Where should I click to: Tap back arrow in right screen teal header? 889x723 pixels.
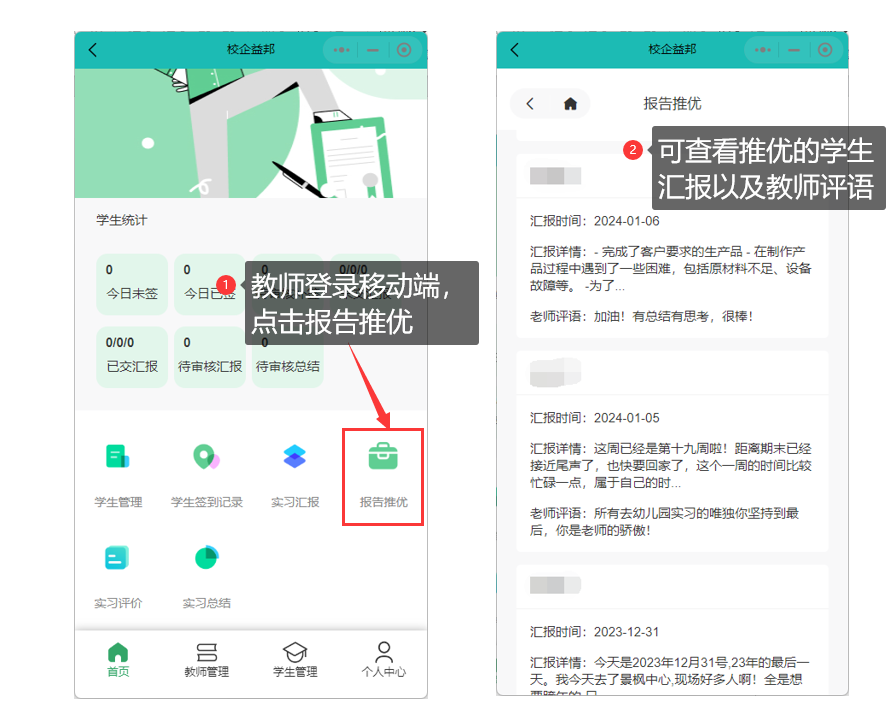515,50
